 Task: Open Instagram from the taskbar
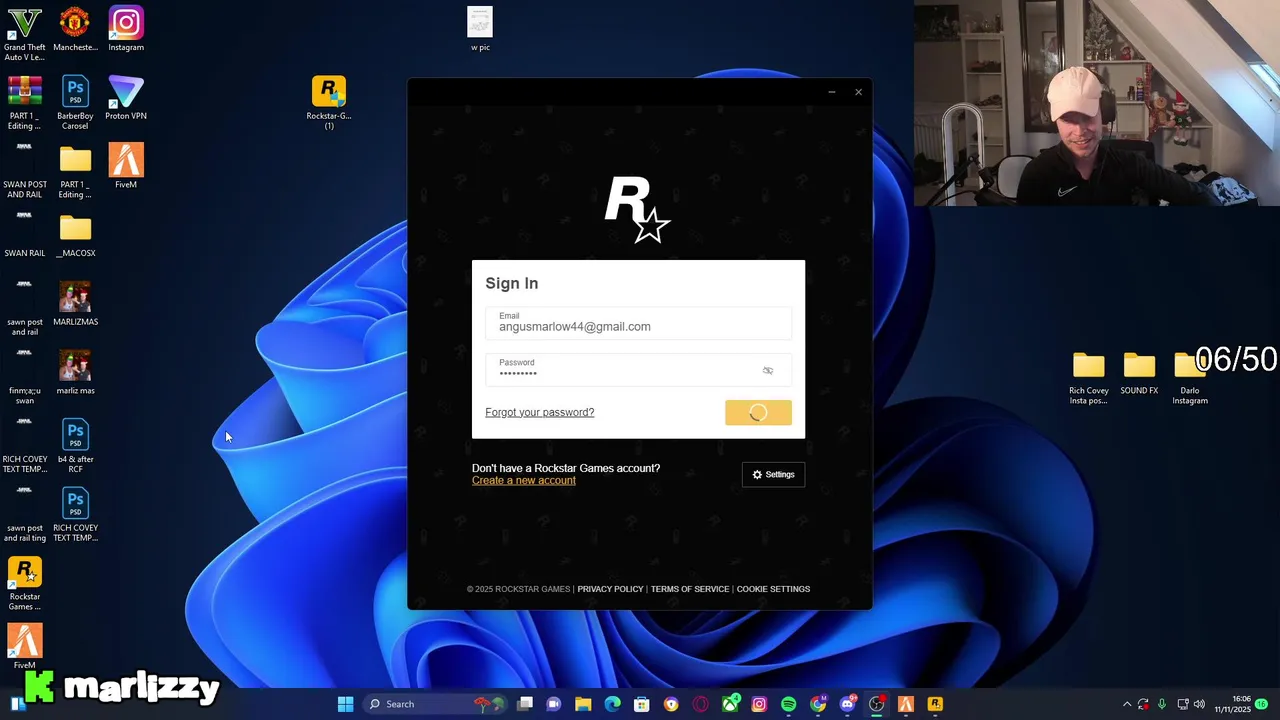pos(759,704)
